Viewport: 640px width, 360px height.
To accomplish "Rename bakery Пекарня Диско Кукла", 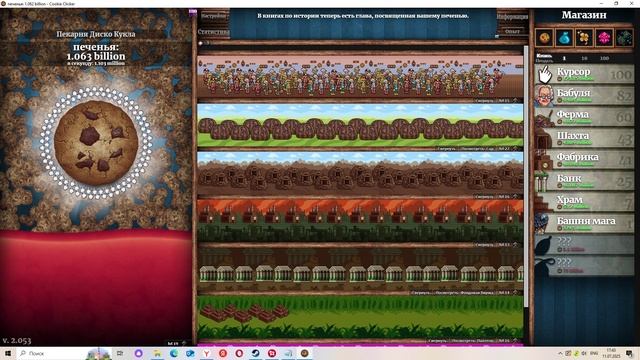I will coord(96,34).
